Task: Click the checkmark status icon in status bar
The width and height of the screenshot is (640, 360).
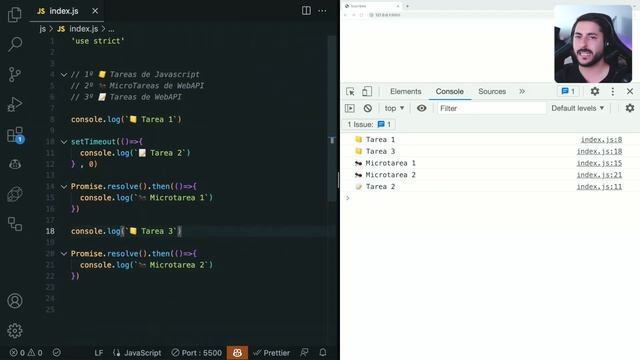Action: point(57,353)
